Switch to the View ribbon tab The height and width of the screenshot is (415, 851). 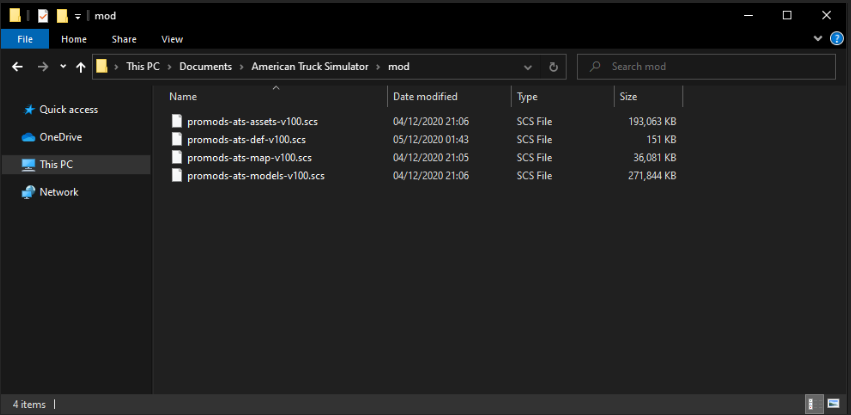point(172,39)
